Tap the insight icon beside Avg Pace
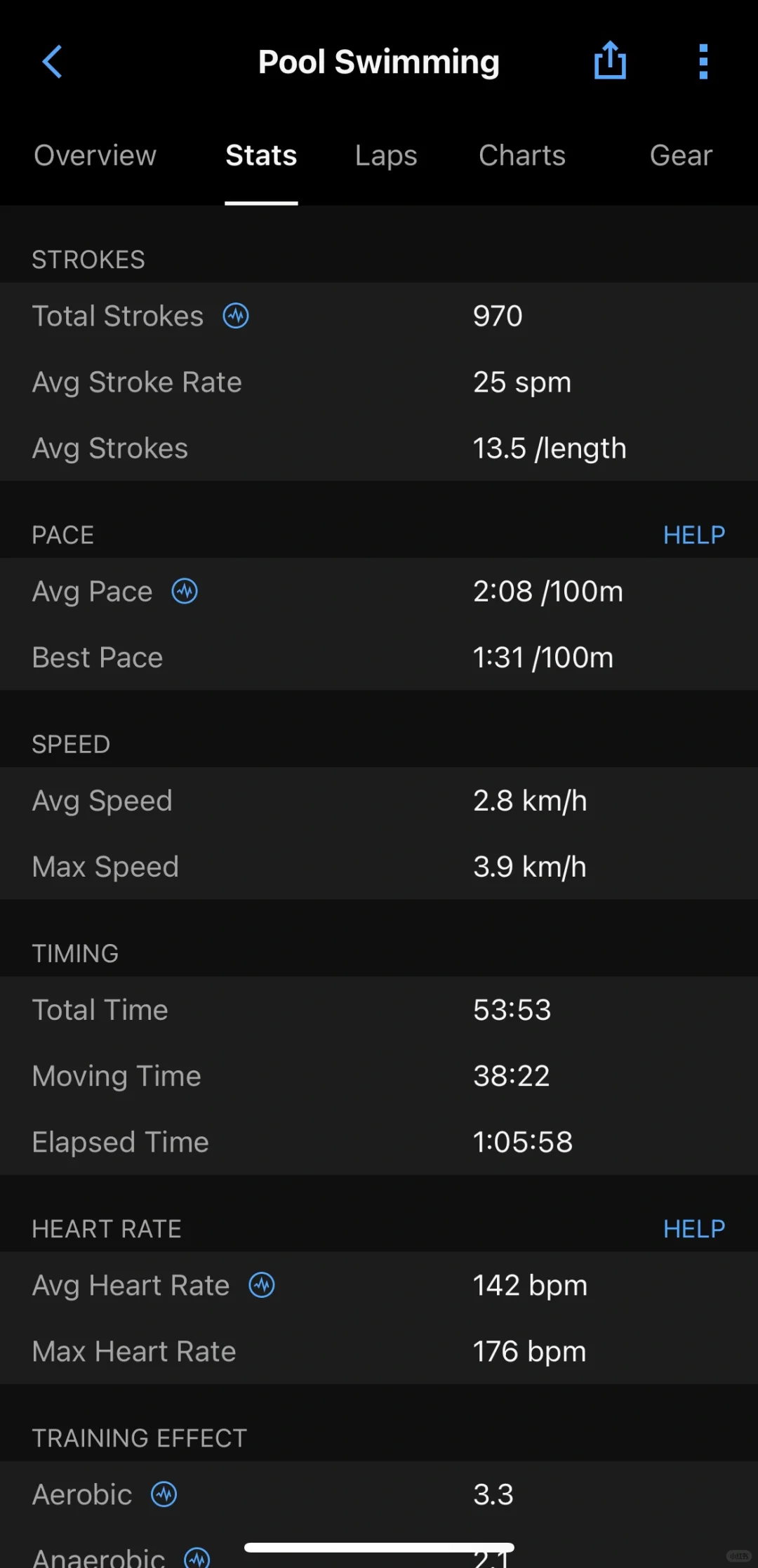This screenshot has height=1568, width=758. point(185,591)
